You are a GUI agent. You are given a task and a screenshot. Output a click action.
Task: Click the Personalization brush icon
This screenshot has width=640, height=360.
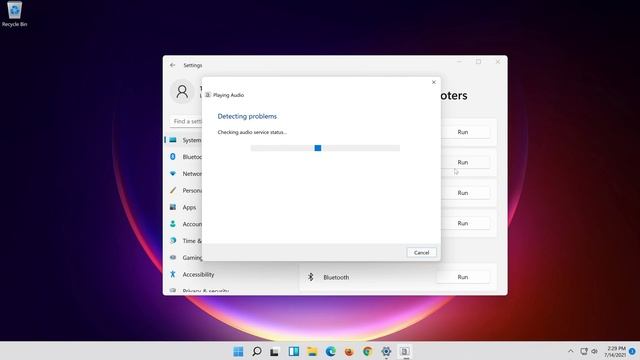pyautogui.click(x=173, y=190)
